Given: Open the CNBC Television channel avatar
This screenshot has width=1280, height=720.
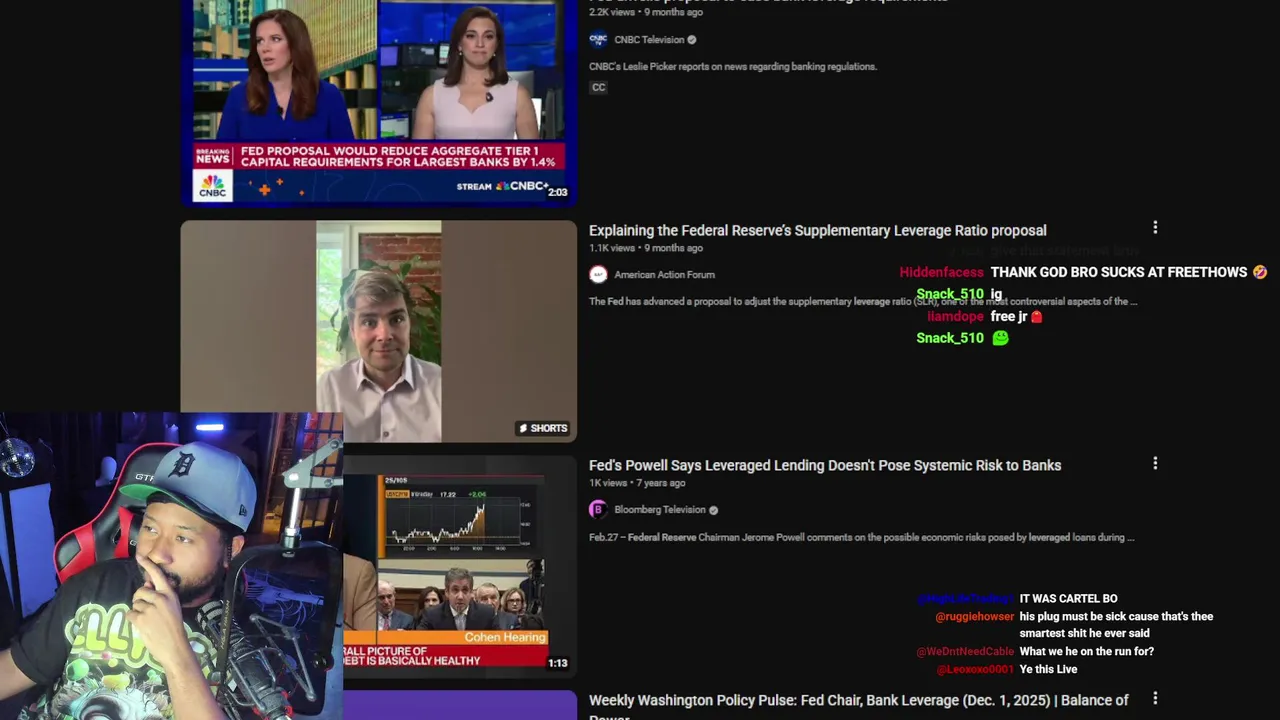Looking at the screenshot, I should [598, 40].
